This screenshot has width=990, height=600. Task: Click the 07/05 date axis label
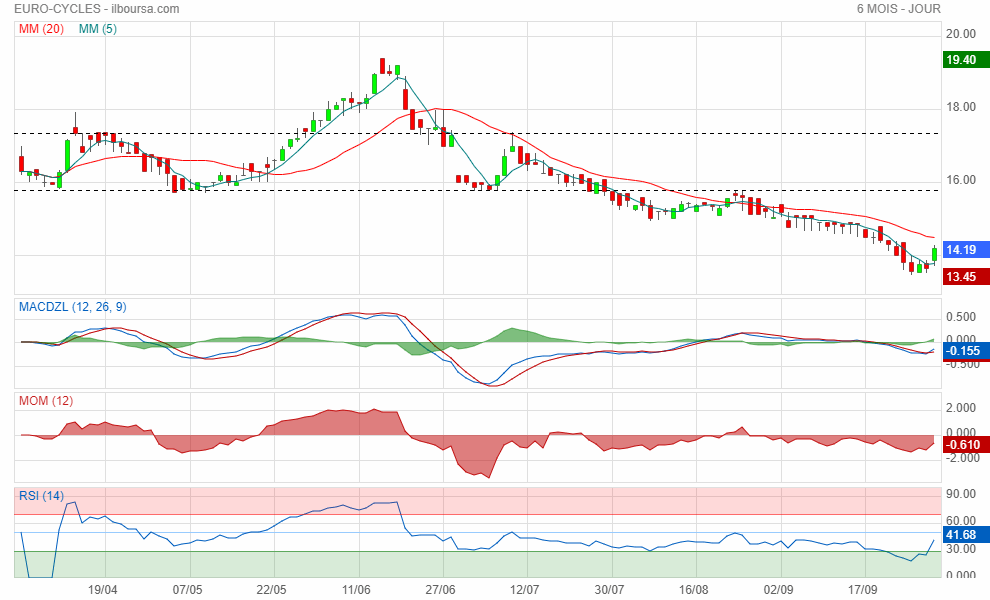(188, 589)
